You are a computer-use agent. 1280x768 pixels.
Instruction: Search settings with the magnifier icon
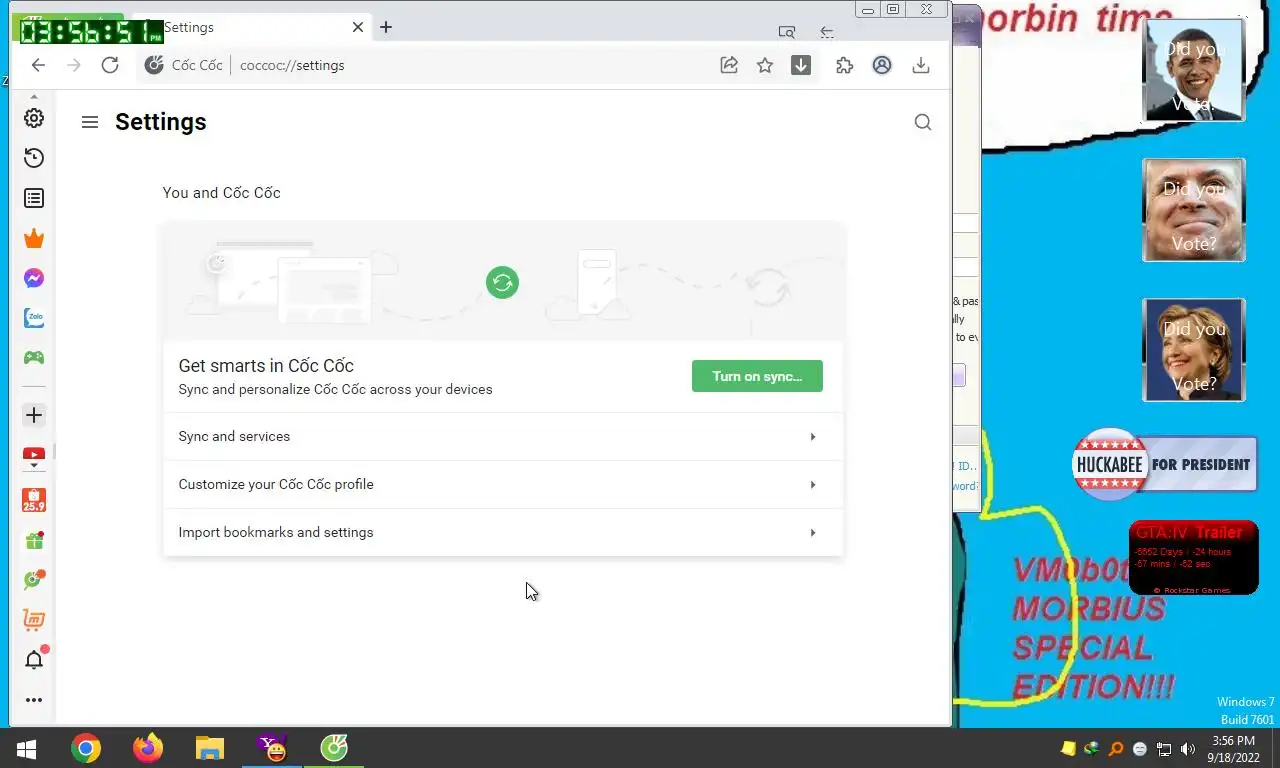pos(923,122)
